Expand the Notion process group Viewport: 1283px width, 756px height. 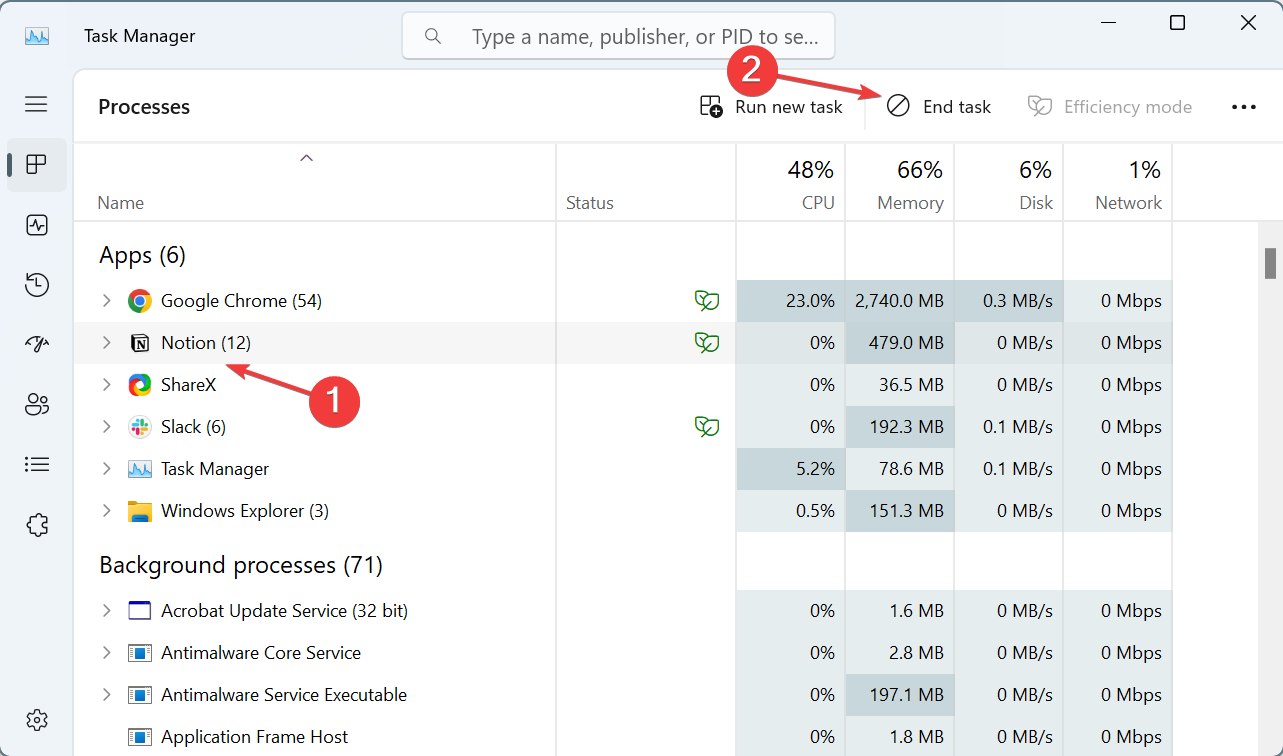coord(106,343)
